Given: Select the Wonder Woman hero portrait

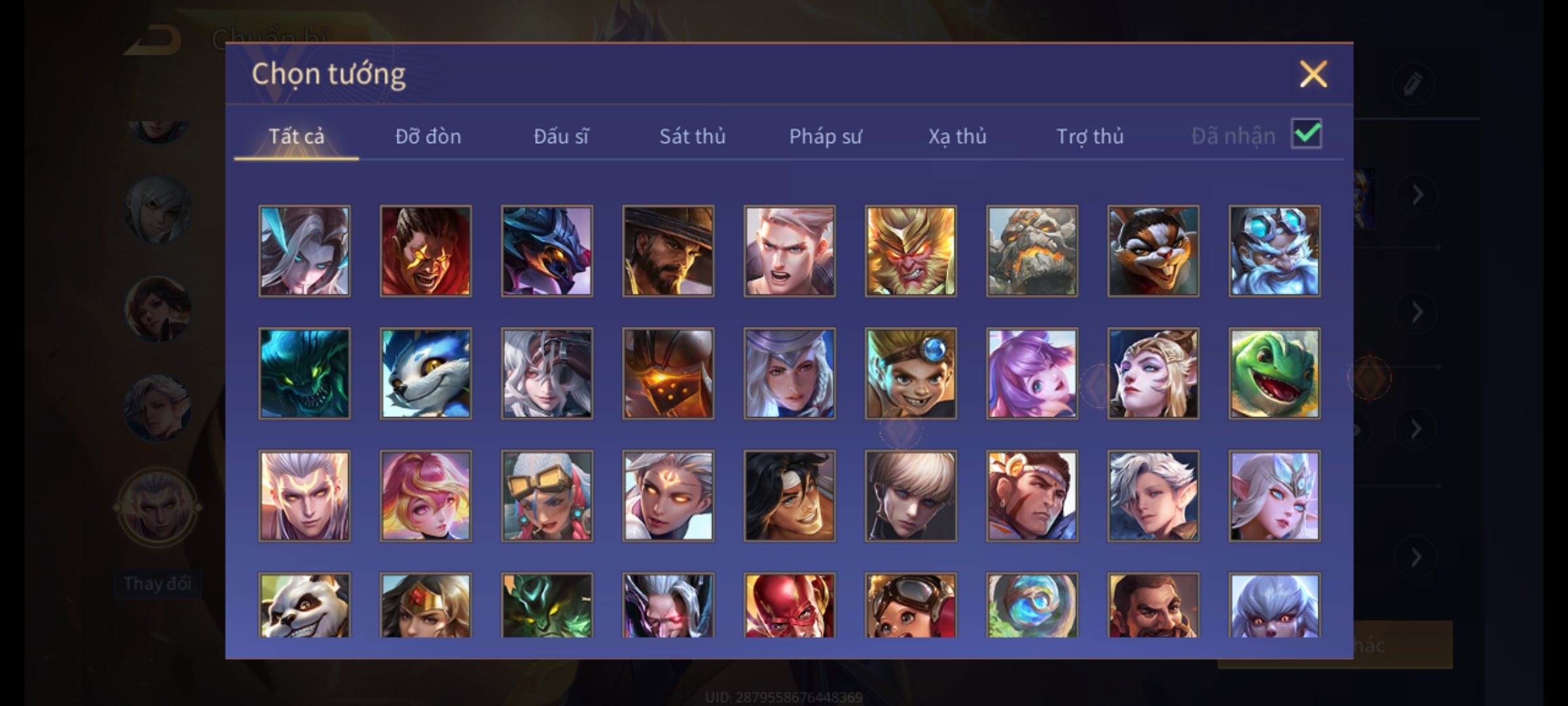Looking at the screenshot, I should click(425, 605).
